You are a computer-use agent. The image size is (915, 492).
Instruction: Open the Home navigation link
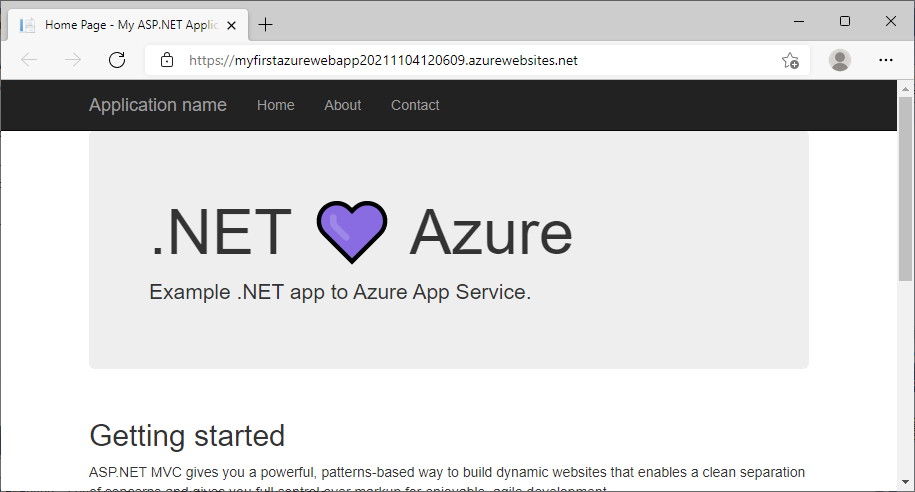tap(275, 105)
